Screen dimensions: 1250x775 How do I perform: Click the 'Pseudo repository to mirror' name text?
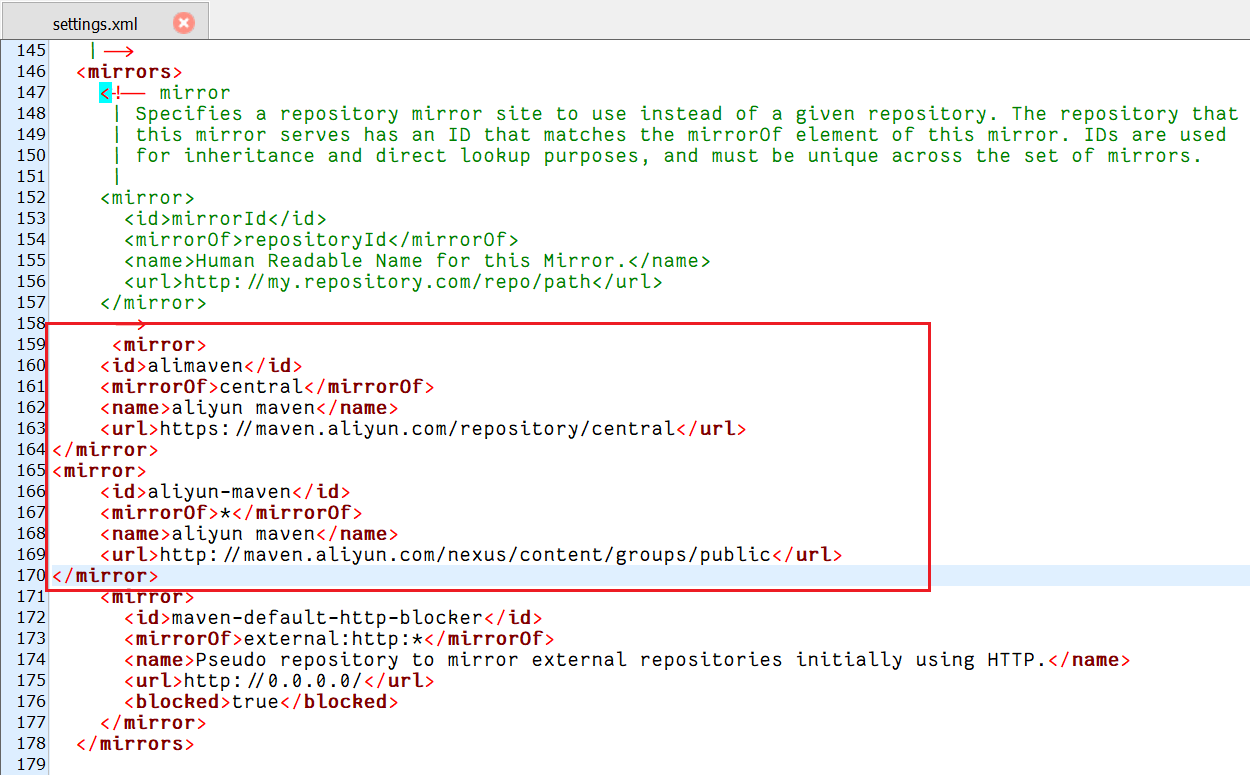[621, 659]
